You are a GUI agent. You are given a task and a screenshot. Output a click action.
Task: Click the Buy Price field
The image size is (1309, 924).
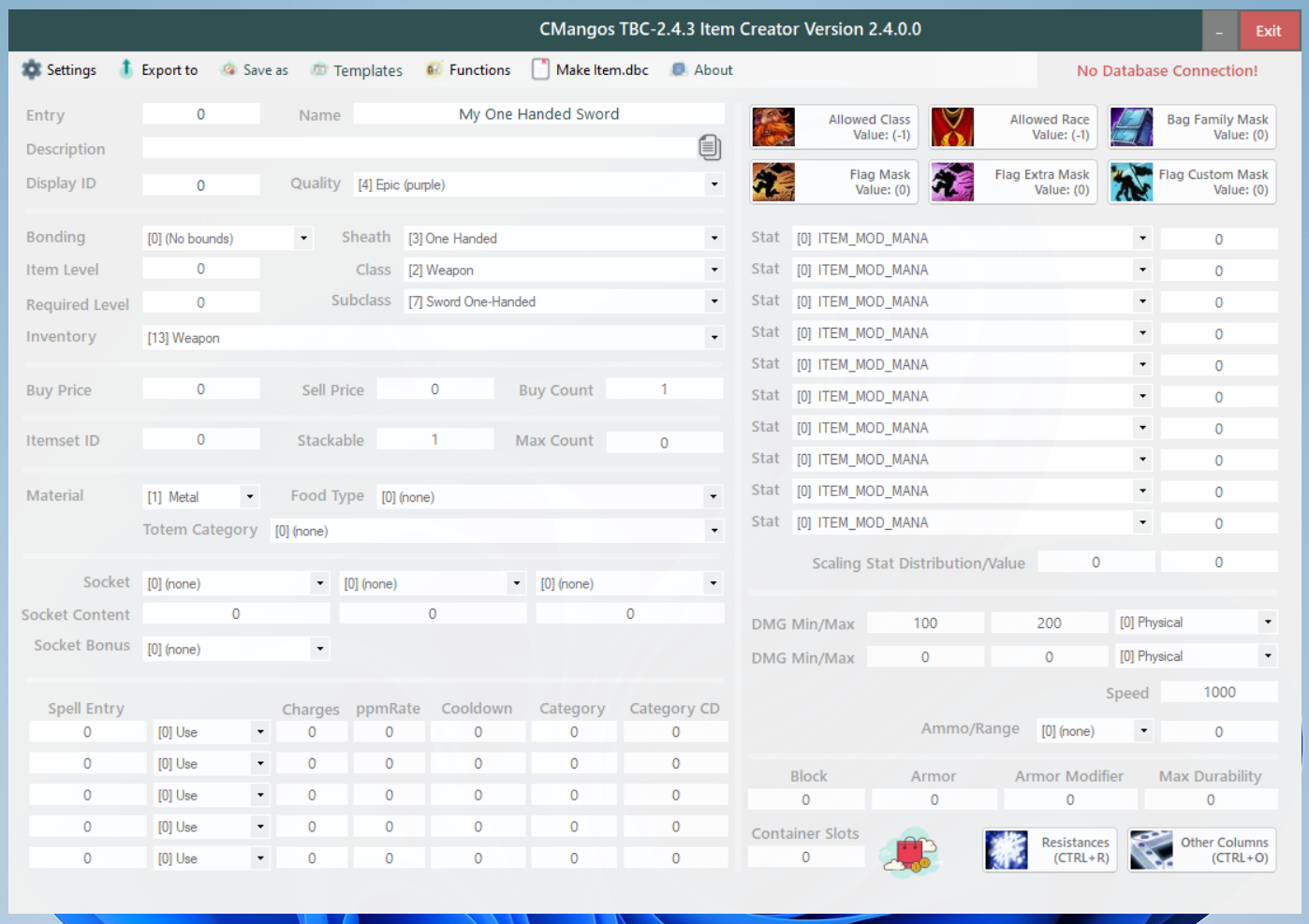click(x=201, y=389)
